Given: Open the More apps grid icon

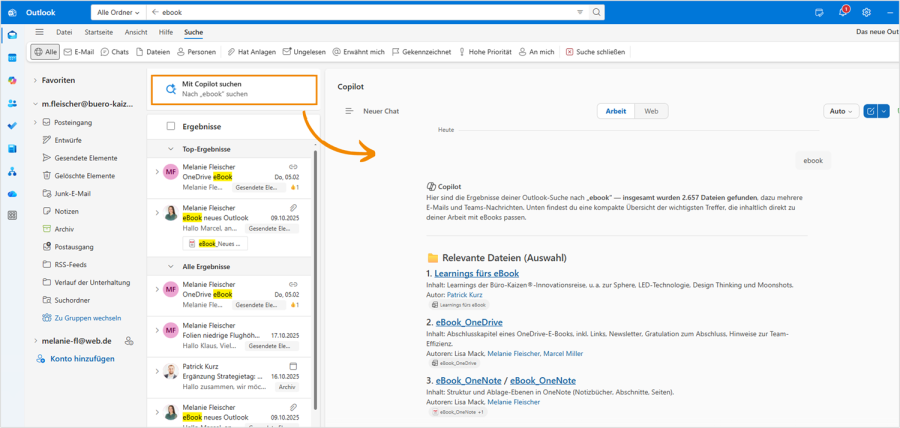Looking at the screenshot, I should (12, 216).
